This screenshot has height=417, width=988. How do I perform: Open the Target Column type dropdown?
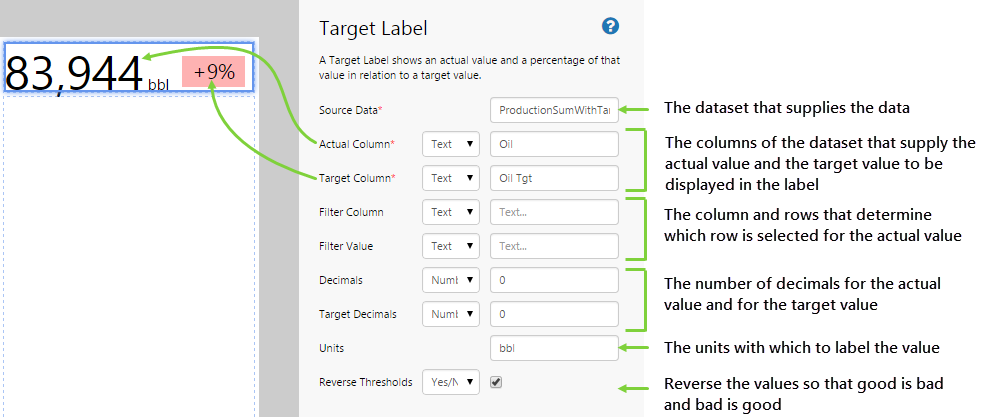(451, 178)
